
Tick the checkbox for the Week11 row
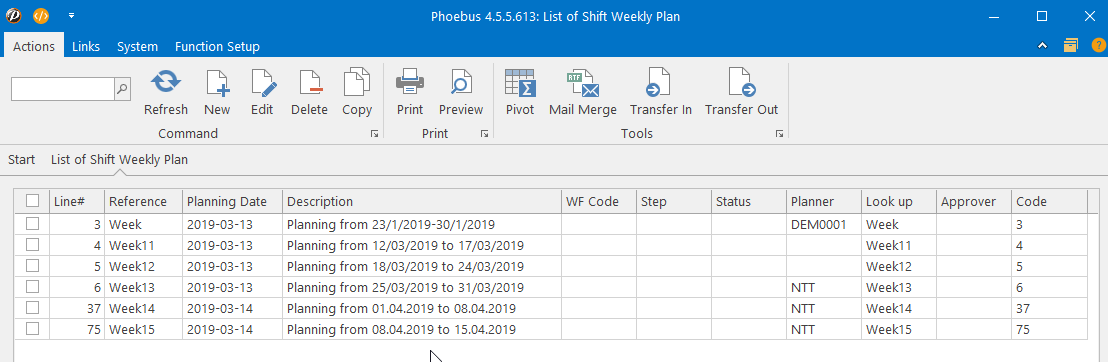[x=33, y=245]
